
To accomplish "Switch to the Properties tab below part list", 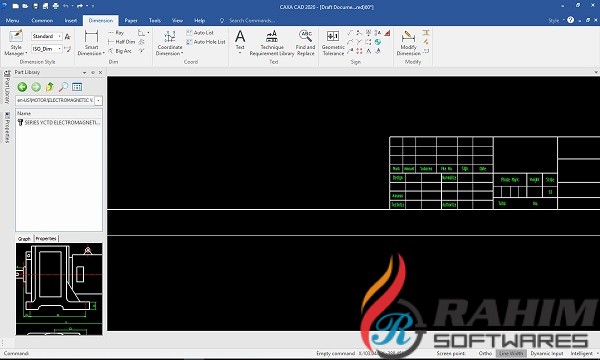I will pyautogui.click(x=46, y=238).
